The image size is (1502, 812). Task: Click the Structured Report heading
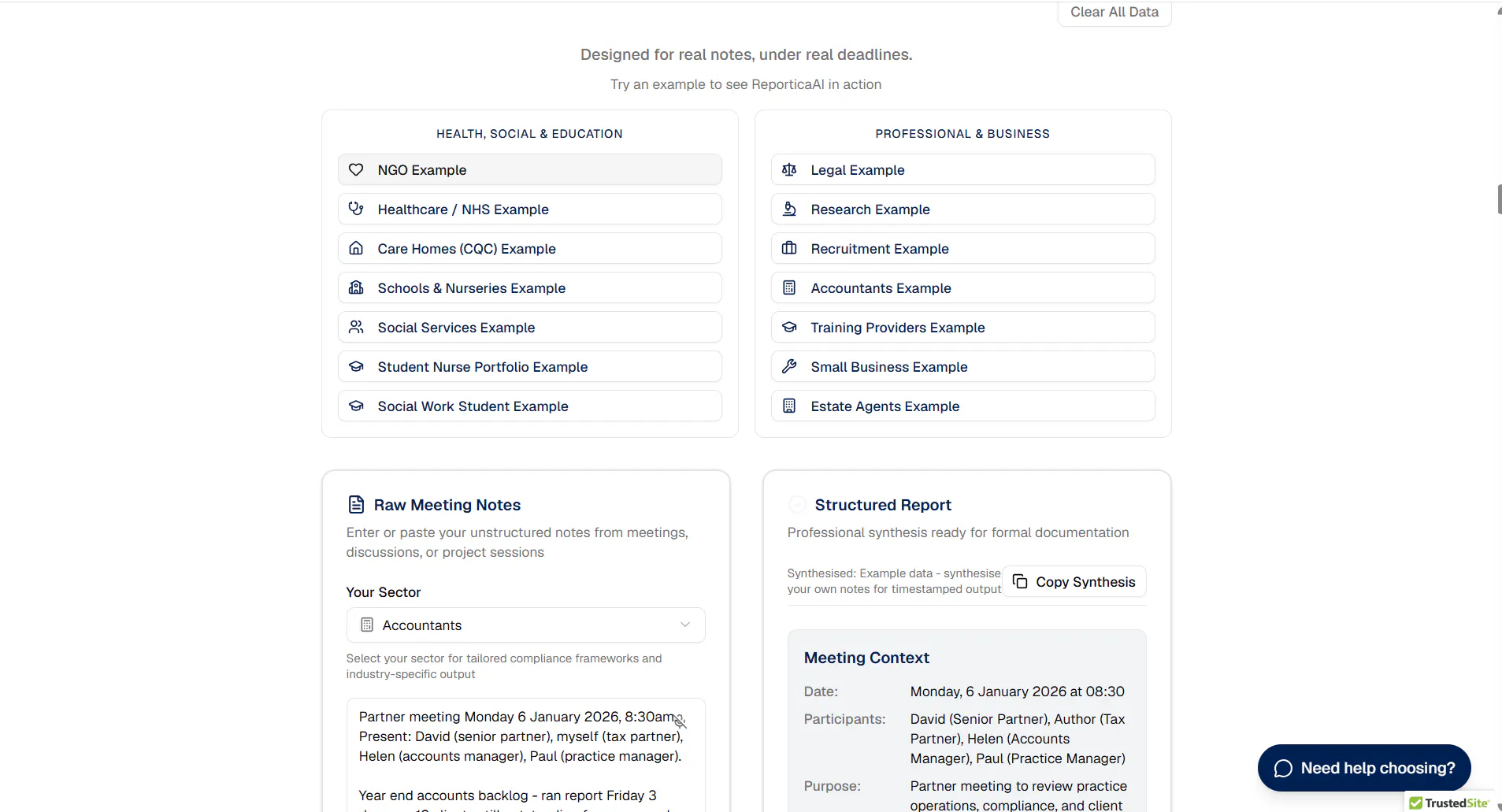(x=883, y=505)
